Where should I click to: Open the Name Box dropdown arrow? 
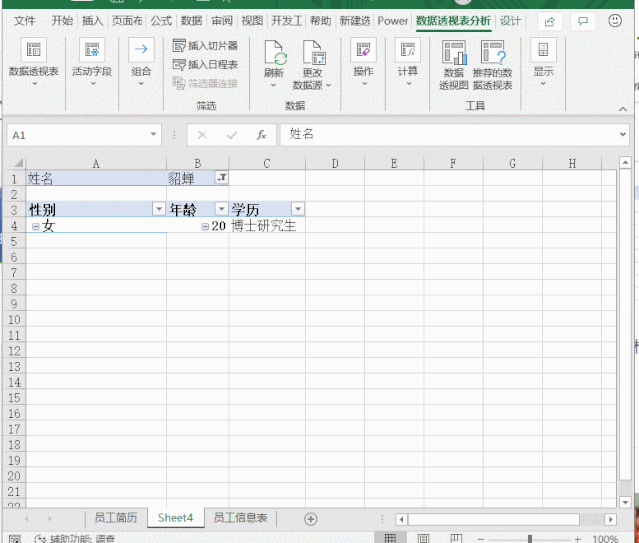coord(153,134)
